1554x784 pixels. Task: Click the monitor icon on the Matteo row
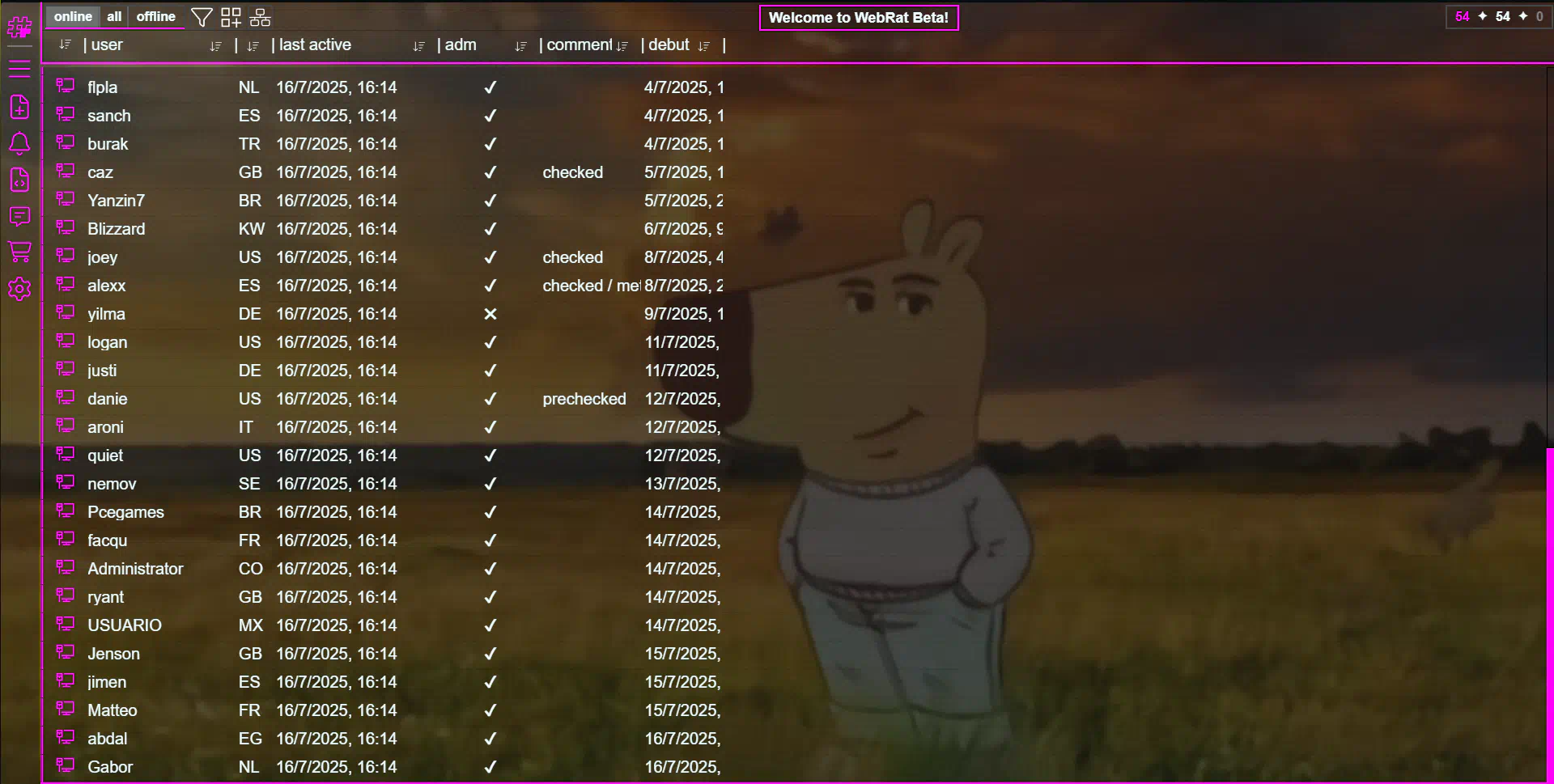66,709
